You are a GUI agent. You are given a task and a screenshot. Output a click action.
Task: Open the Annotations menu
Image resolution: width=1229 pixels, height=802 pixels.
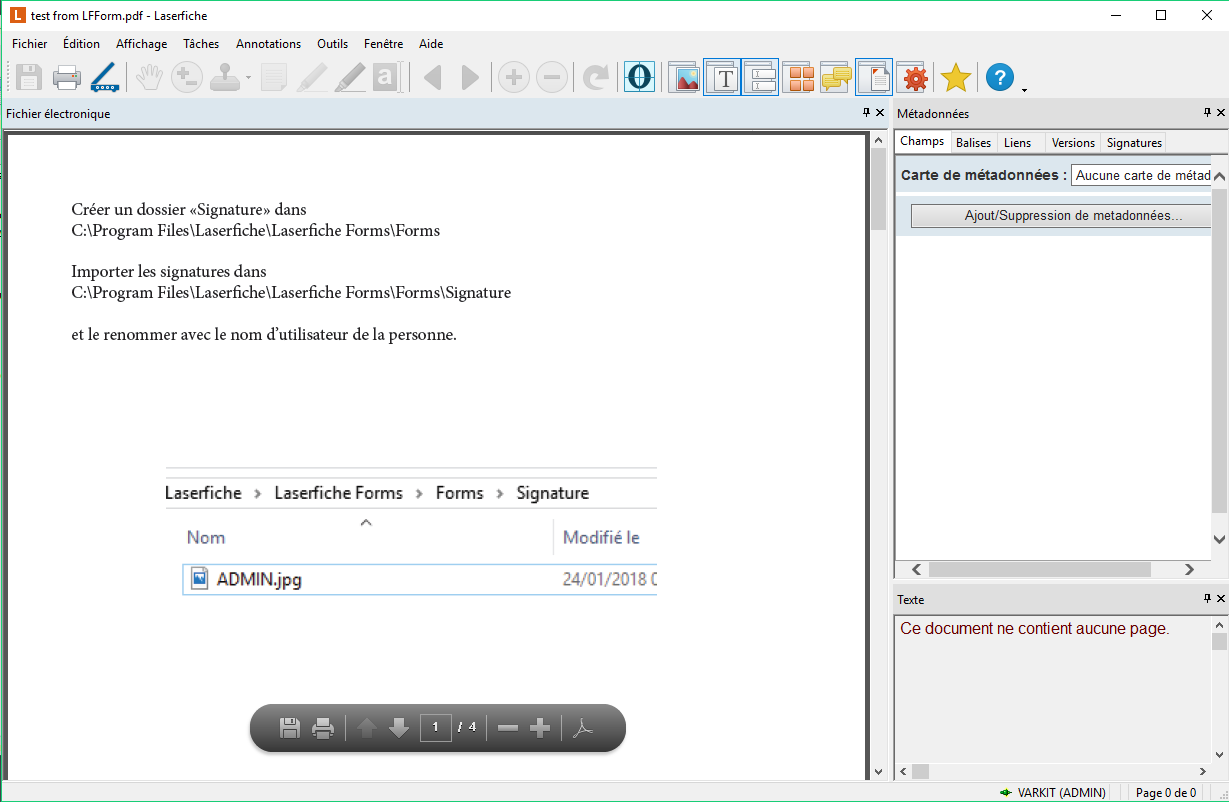pyautogui.click(x=268, y=44)
